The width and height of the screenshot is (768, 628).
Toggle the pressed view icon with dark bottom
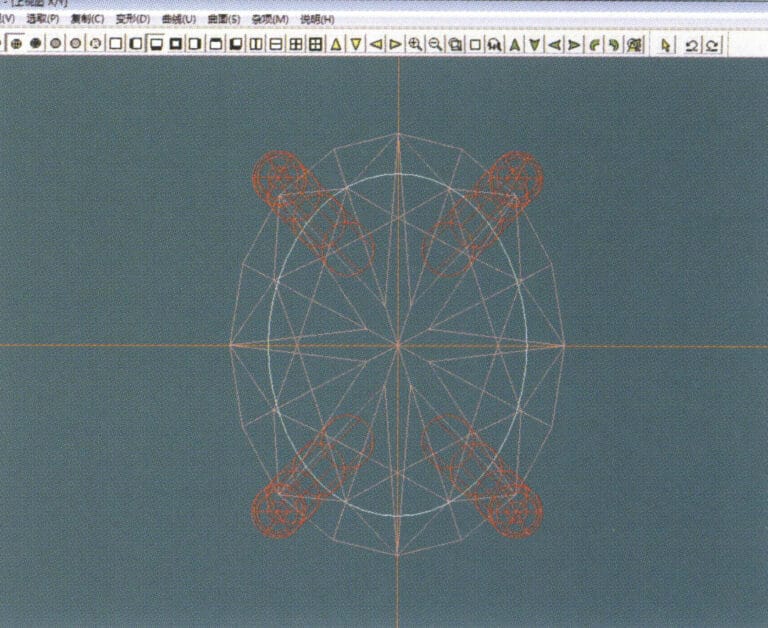[x=156, y=44]
